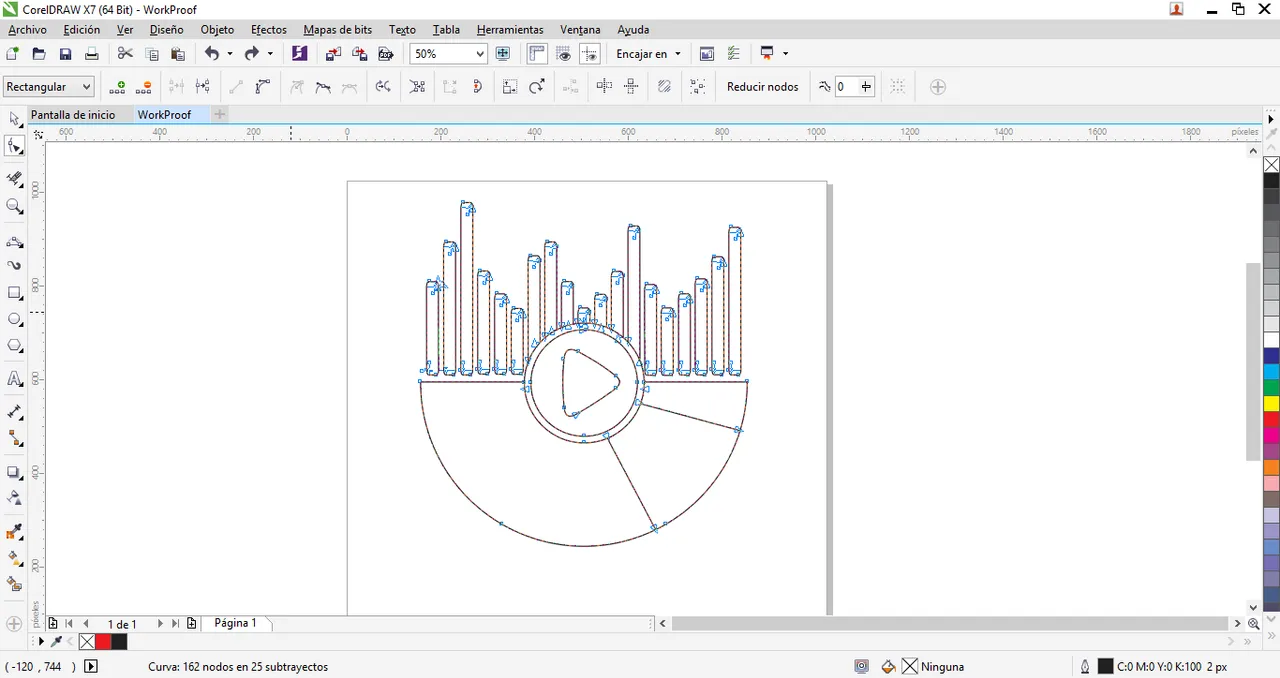Viewport: 1280px width, 678px height.
Task: Pick the yellow palette swatch
Action: 1271,403
